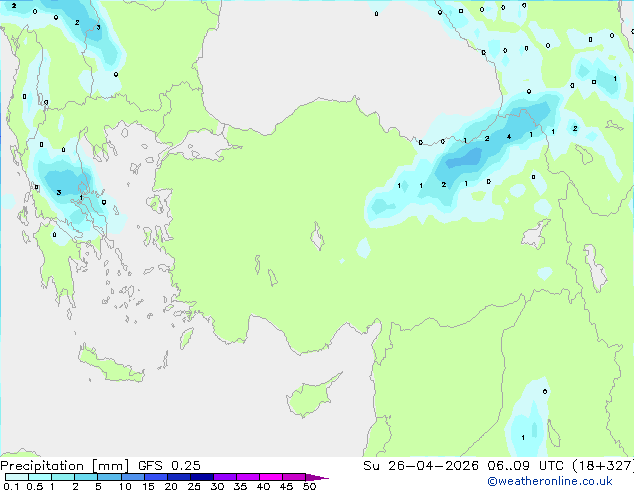Select the purple swatch between 30 and 35
Viewport: 634px width, 490px height.
click(225, 477)
